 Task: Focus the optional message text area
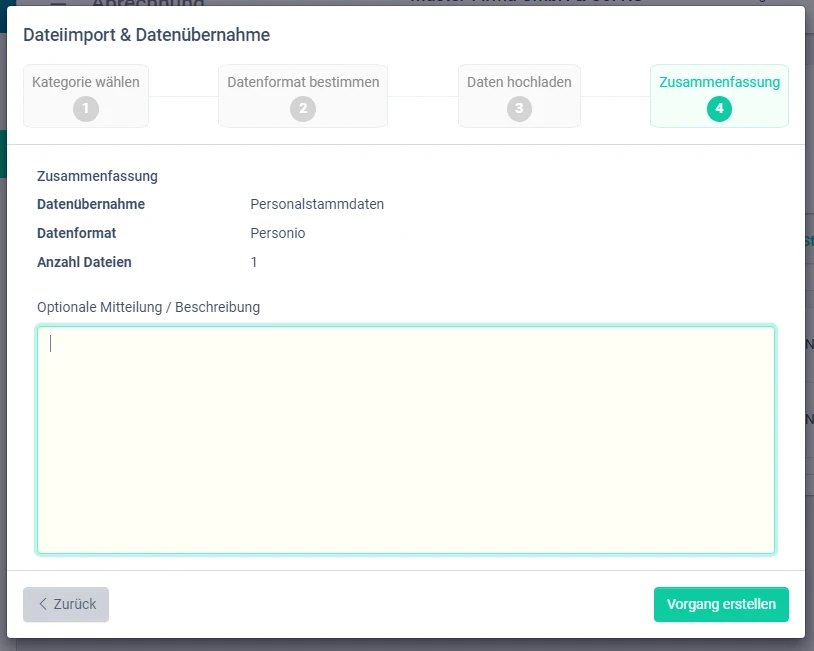tap(406, 440)
